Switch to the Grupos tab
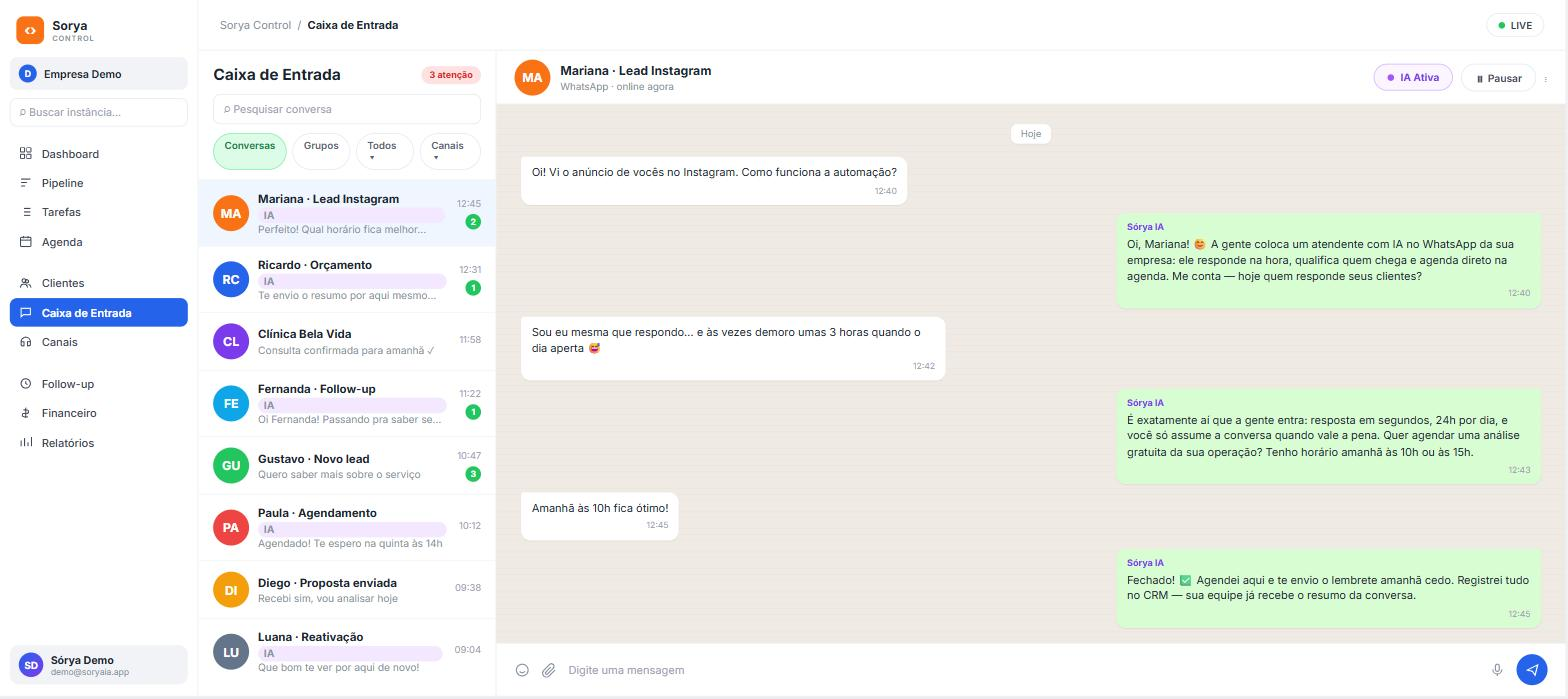Viewport: 1568px width, 699px height. coord(321,146)
